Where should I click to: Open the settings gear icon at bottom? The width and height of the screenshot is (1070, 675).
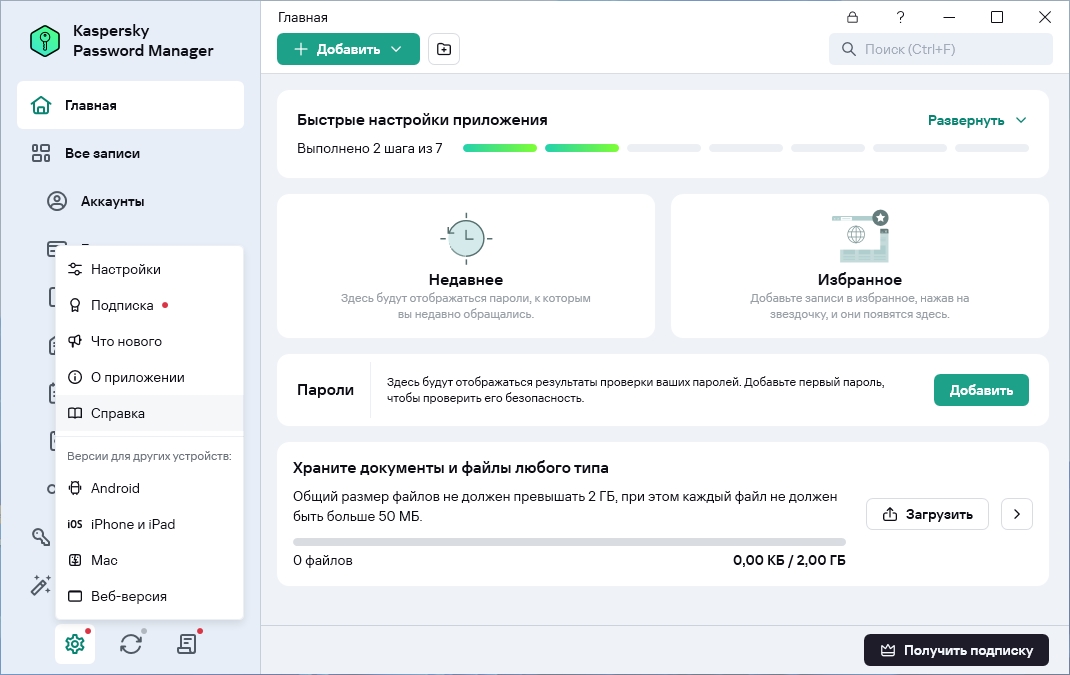[74, 644]
